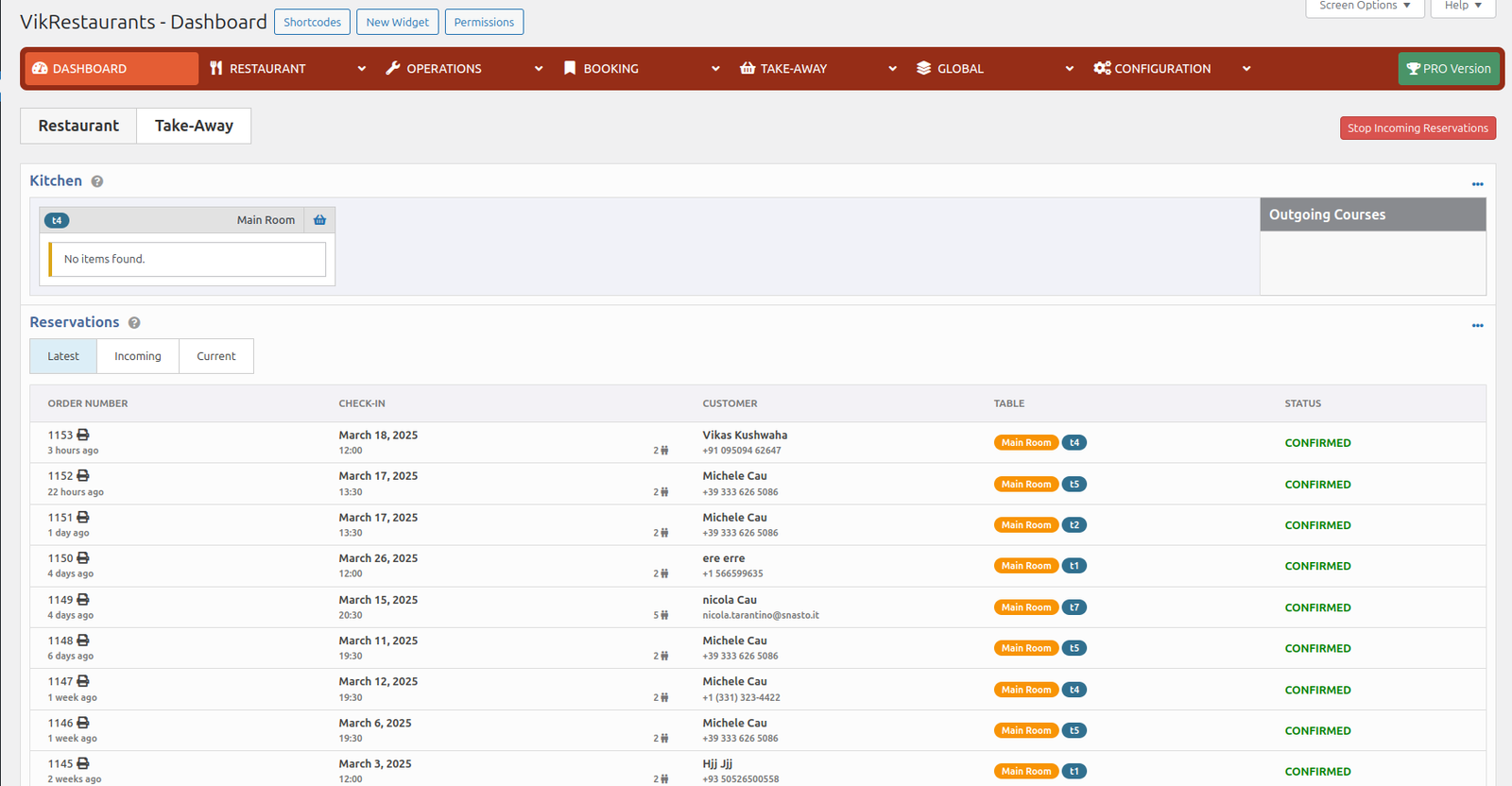Click the Outgoing Courses header
This screenshot has width=1512, height=786.
[x=1373, y=214]
